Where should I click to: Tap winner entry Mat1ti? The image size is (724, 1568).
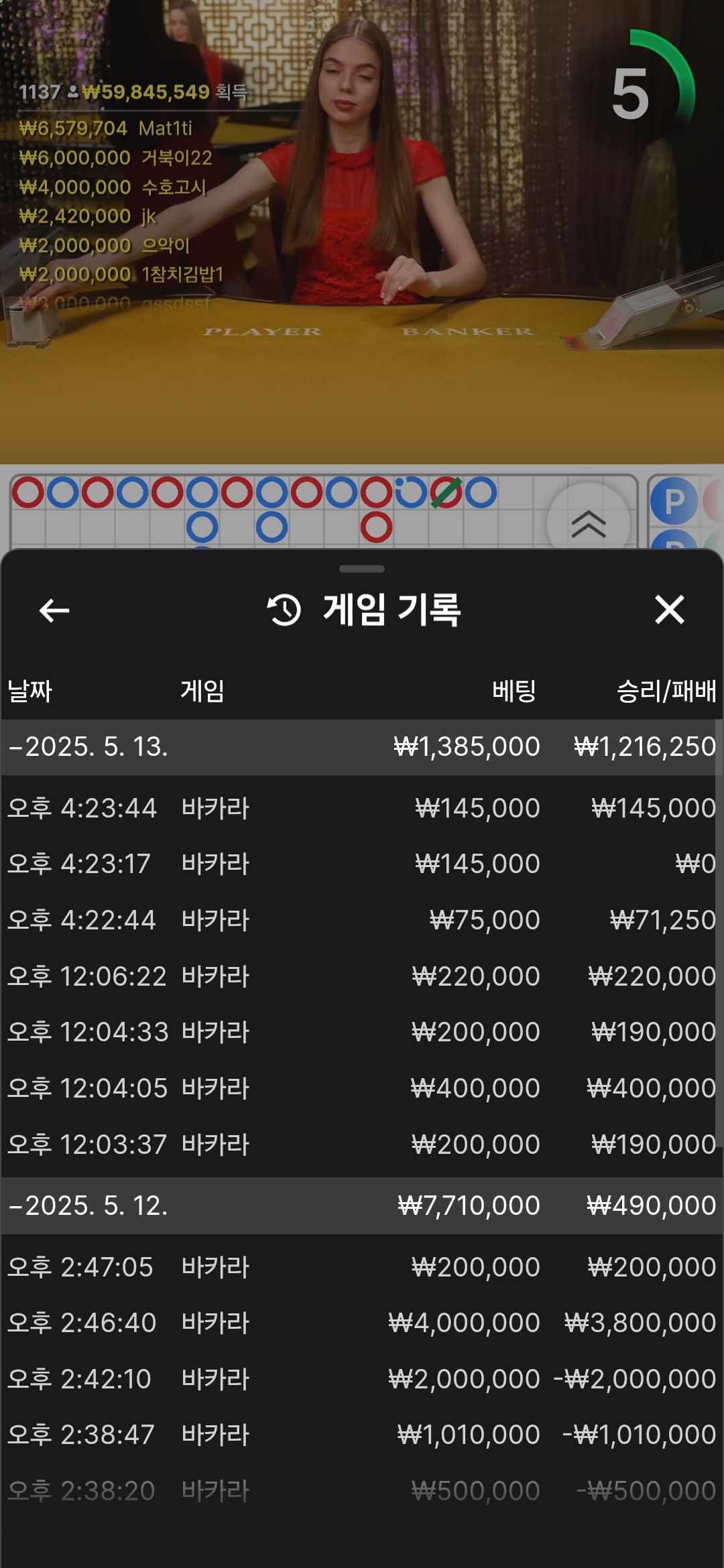click(106, 128)
